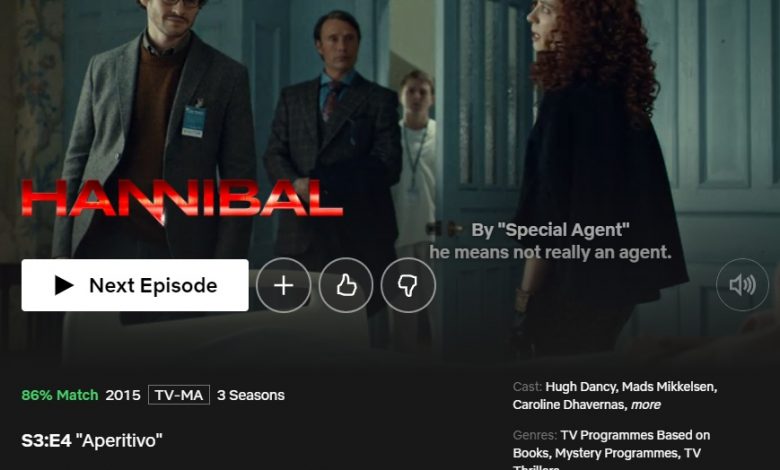Open cast member Mads Mikkelsen's page
Viewport: 780px width, 470px height.
[669, 387]
